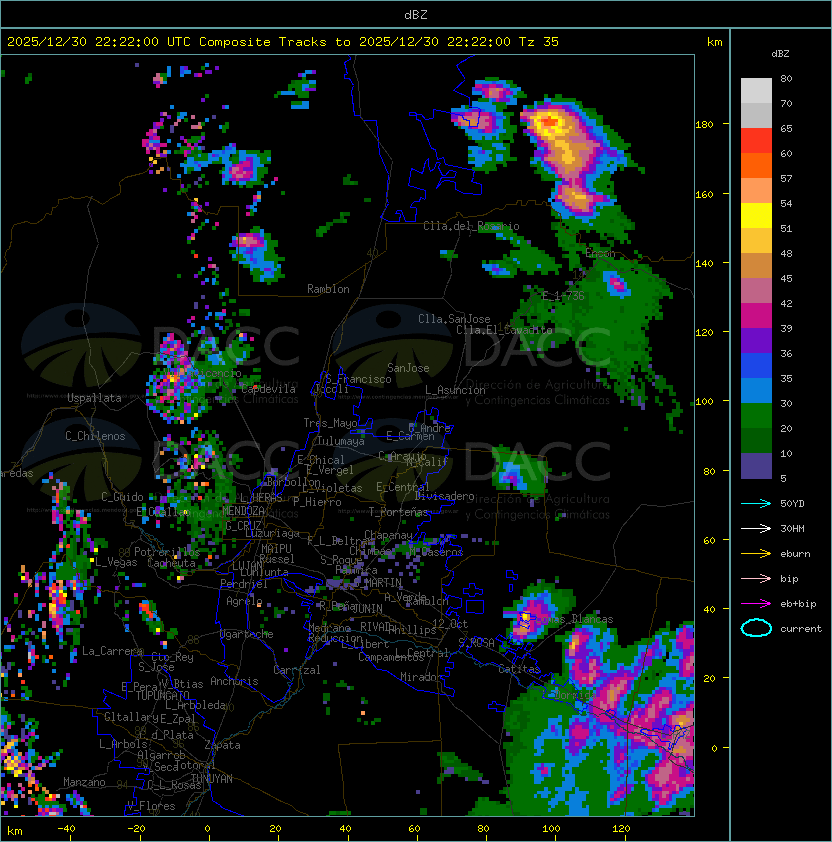Click the '65' value on the color scale
The image size is (832, 842).
pos(786,128)
